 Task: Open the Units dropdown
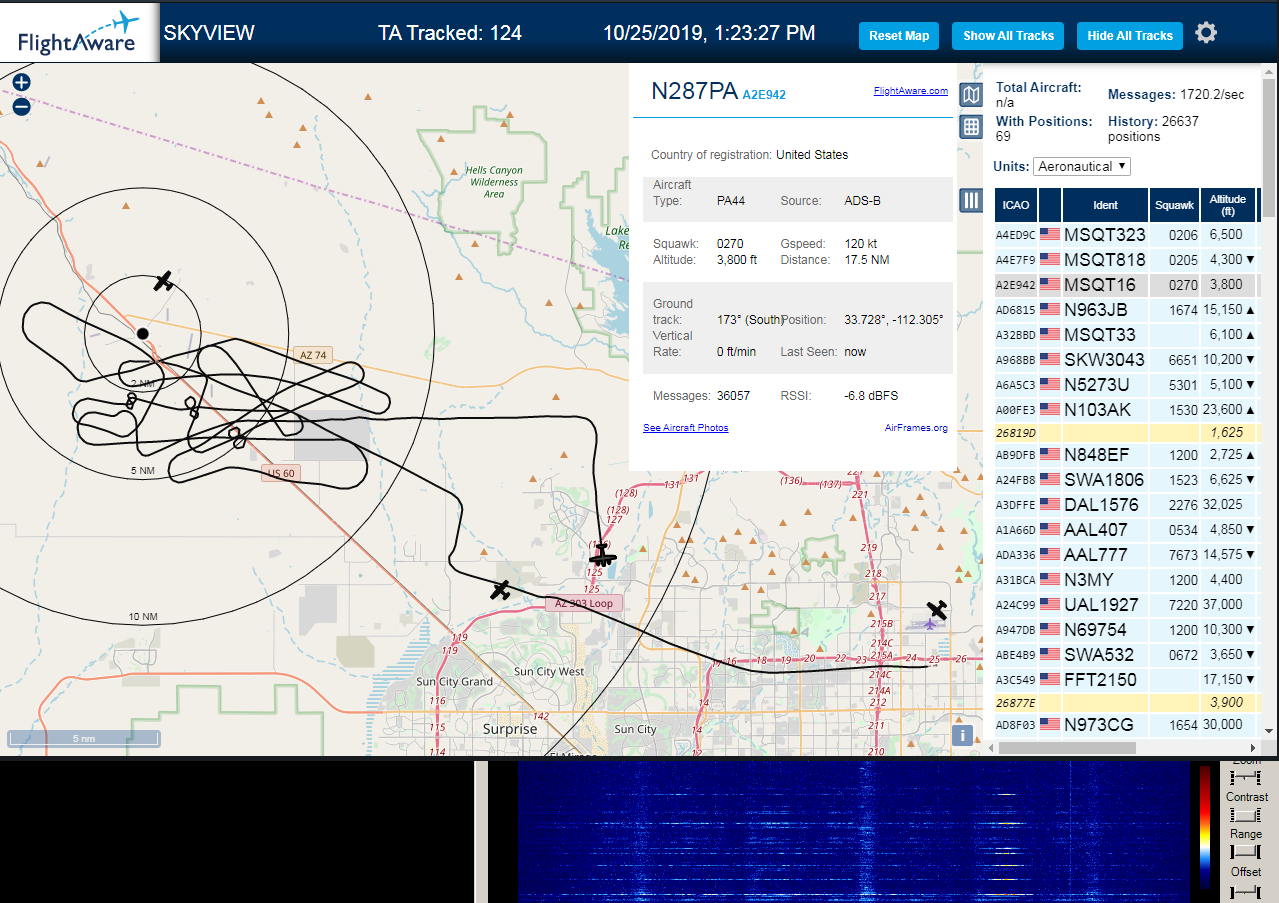pos(1082,166)
